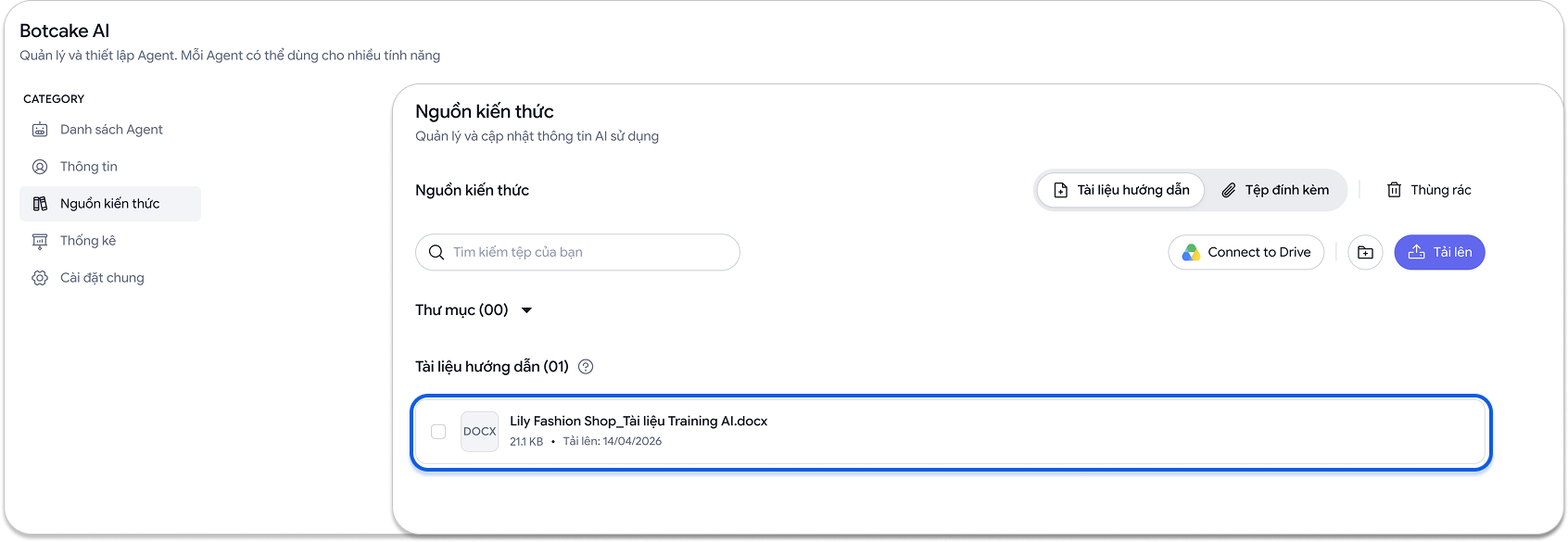Click the Google Drive logo icon
Viewport: 1568px width, 542px height.
click(x=1191, y=252)
